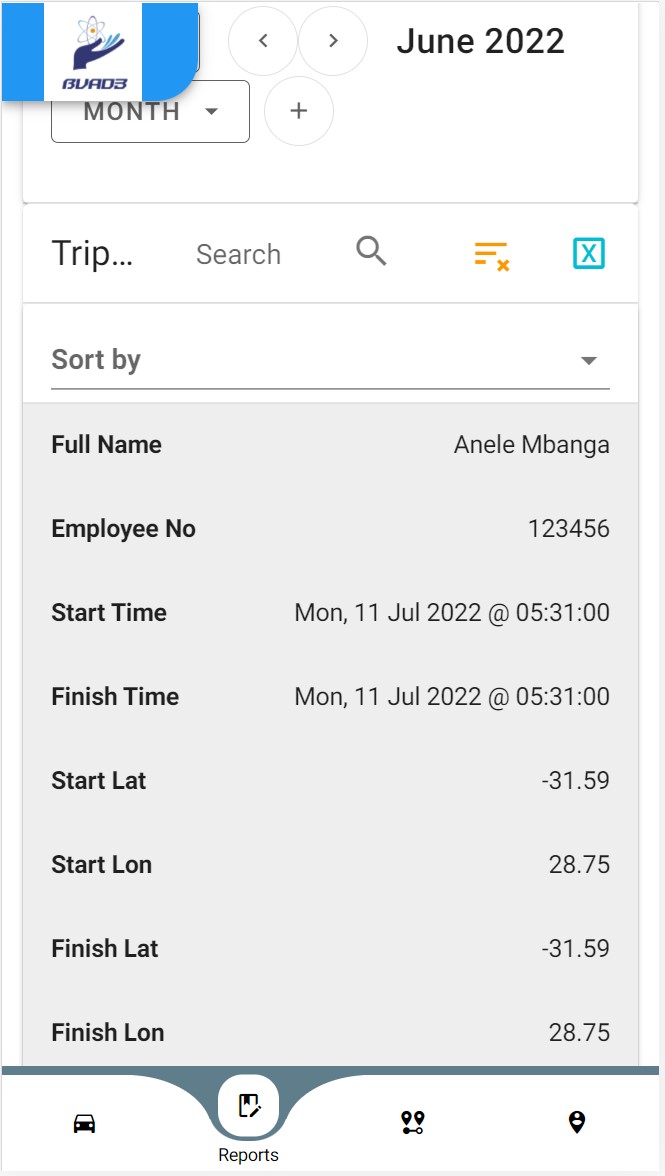This screenshot has height=1176, width=665.
Task: Click the previous month chevron arrow
Action: [263, 41]
